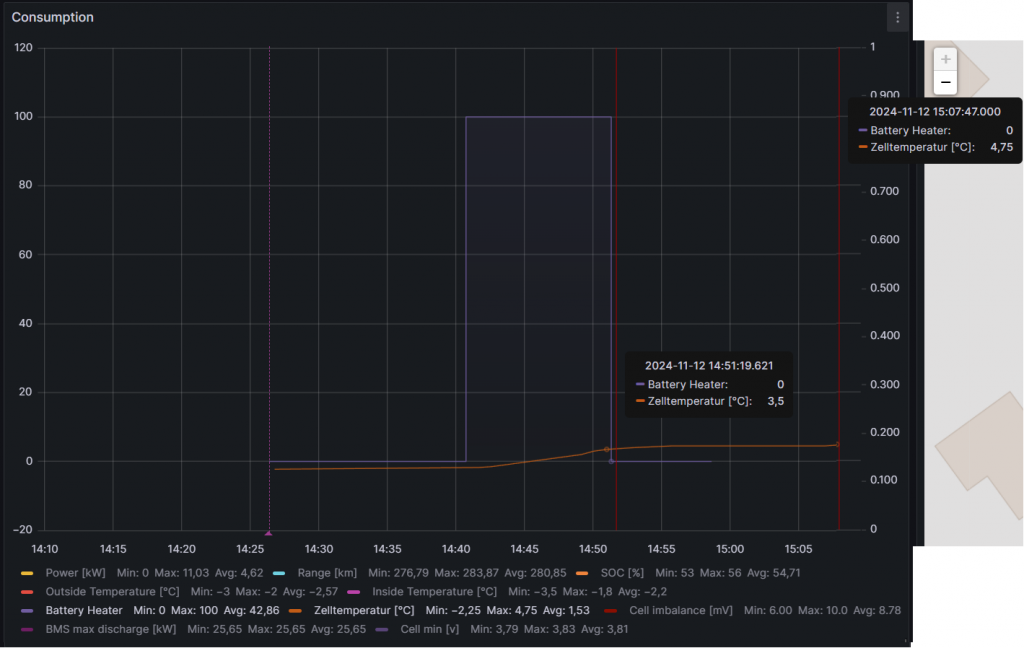The width and height of the screenshot is (1024, 648).
Task: Click the Zelltemperatur data point at graph's right edge
Action: [837, 444]
